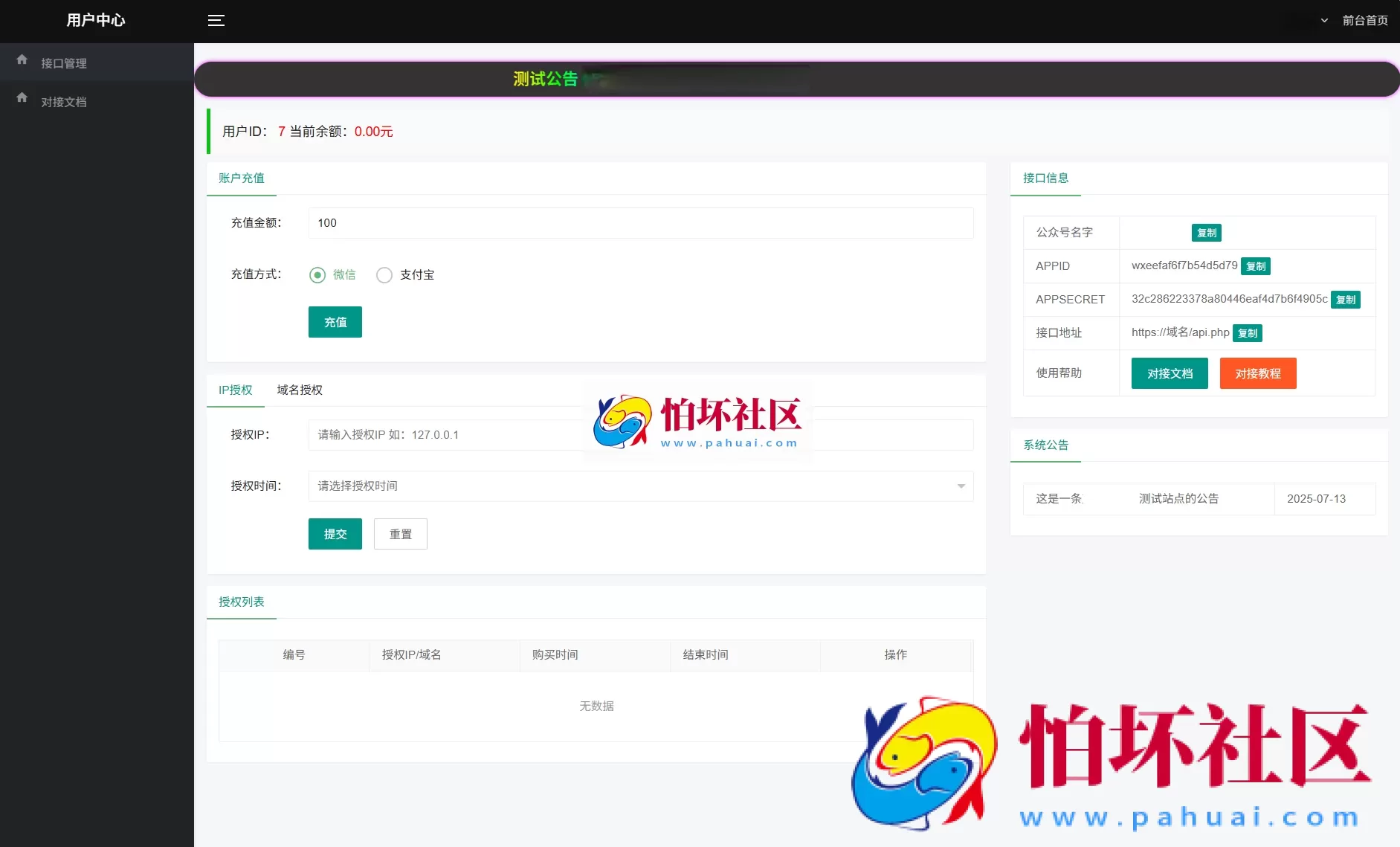Image resolution: width=1400 pixels, height=847 pixels.
Task: Click the 重置 reset button
Action: click(x=400, y=533)
